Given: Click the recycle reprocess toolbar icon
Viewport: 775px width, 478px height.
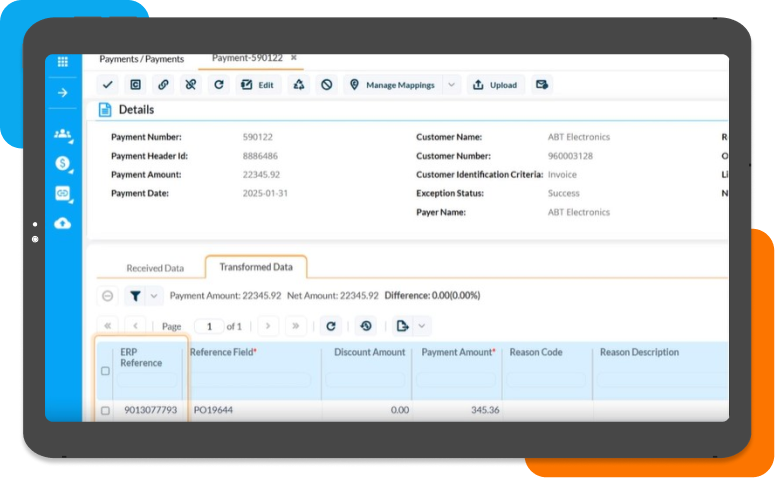Looking at the screenshot, I should (x=299, y=85).
